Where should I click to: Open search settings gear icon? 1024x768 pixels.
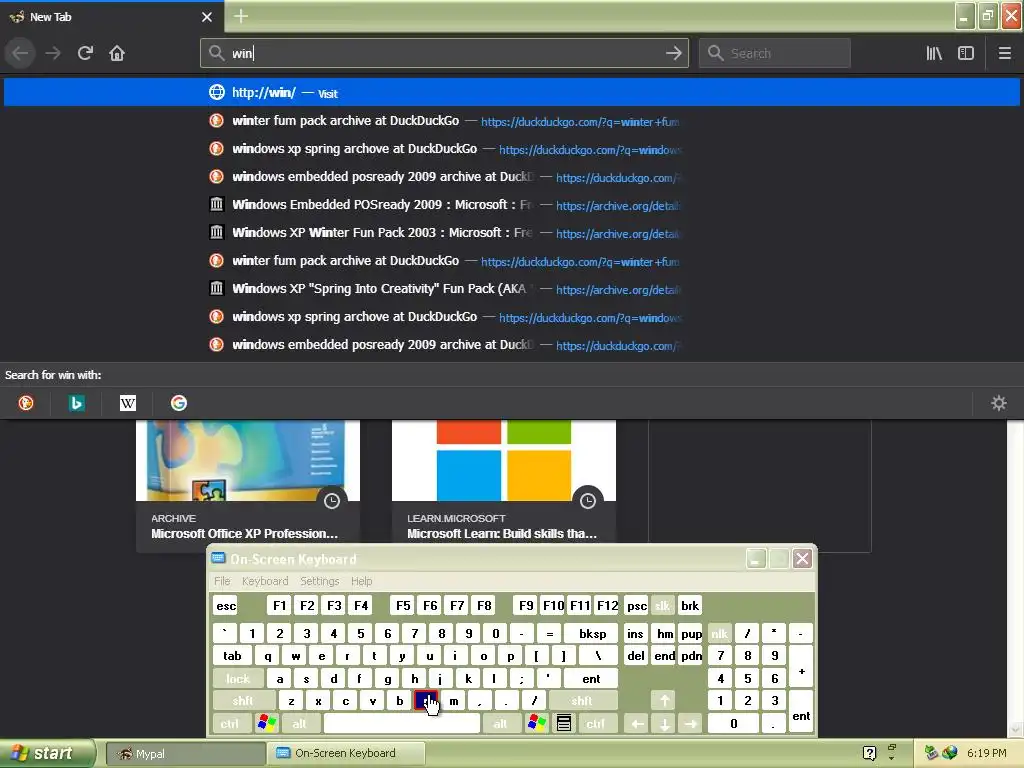[x=999, y=403]
